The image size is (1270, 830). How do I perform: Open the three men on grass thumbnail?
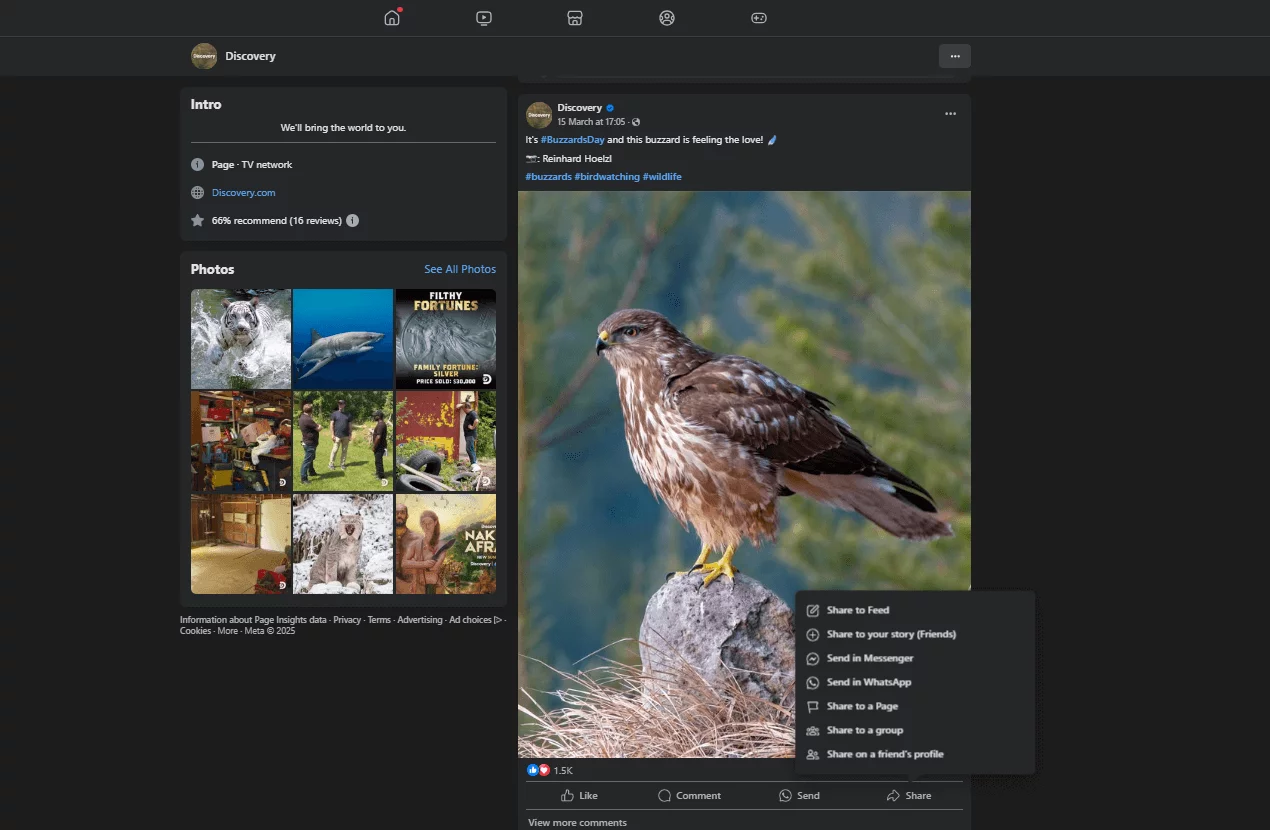(x=343, y=441)
